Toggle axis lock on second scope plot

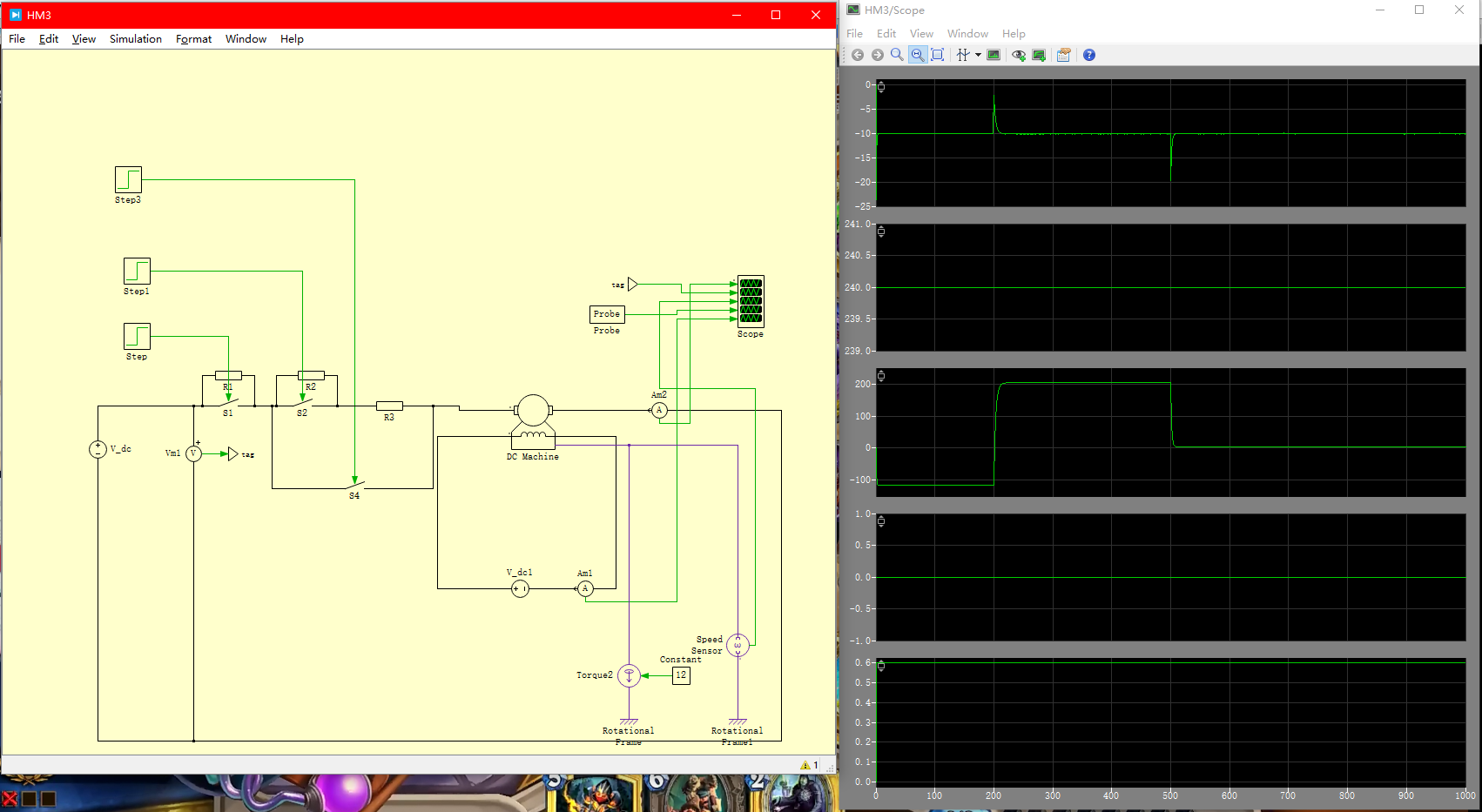point(881,232)
